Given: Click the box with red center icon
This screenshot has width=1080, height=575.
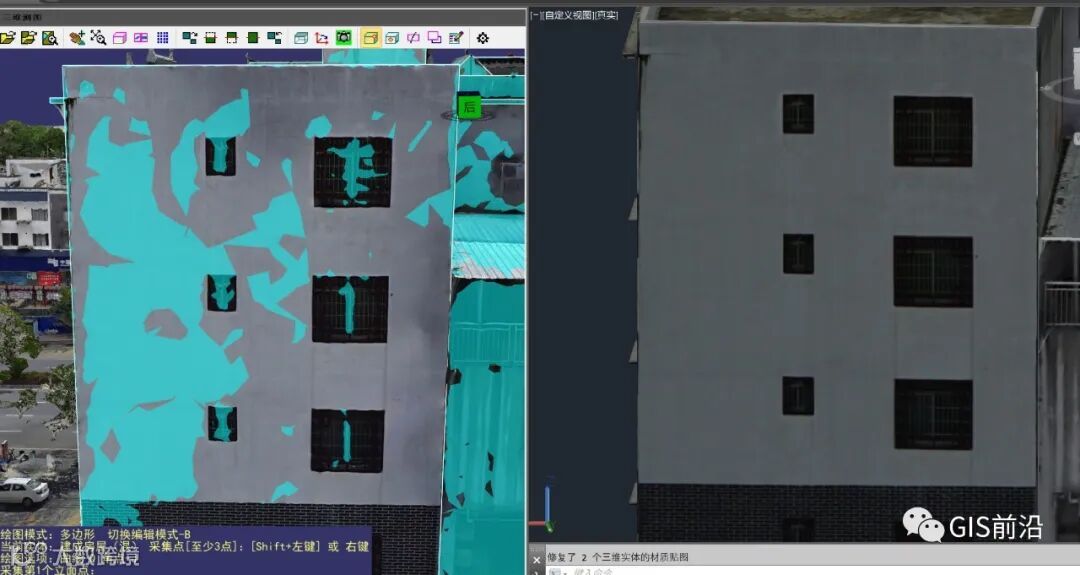Looking at the screenshot, I should (392, 38).
